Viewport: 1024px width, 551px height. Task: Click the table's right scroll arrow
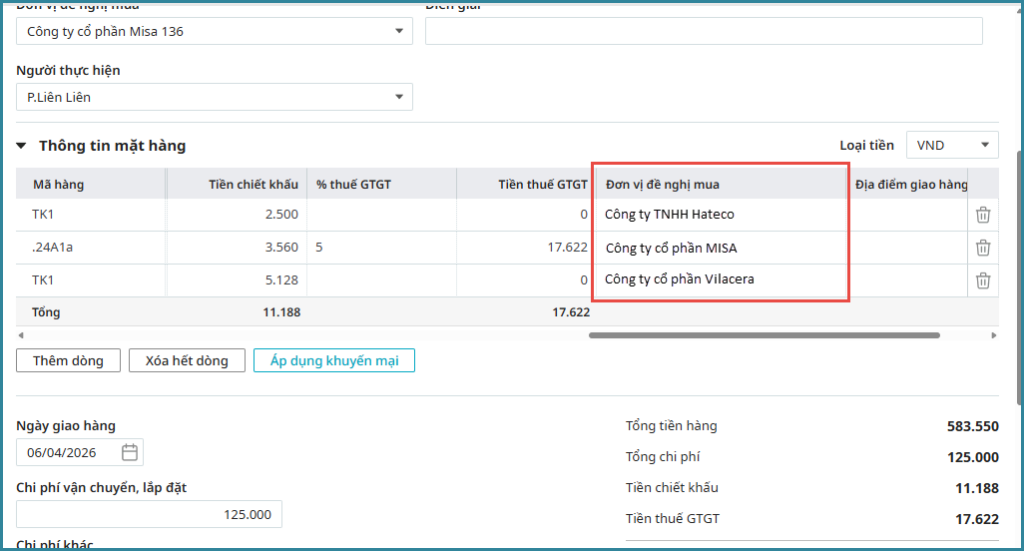click(994, 336)
